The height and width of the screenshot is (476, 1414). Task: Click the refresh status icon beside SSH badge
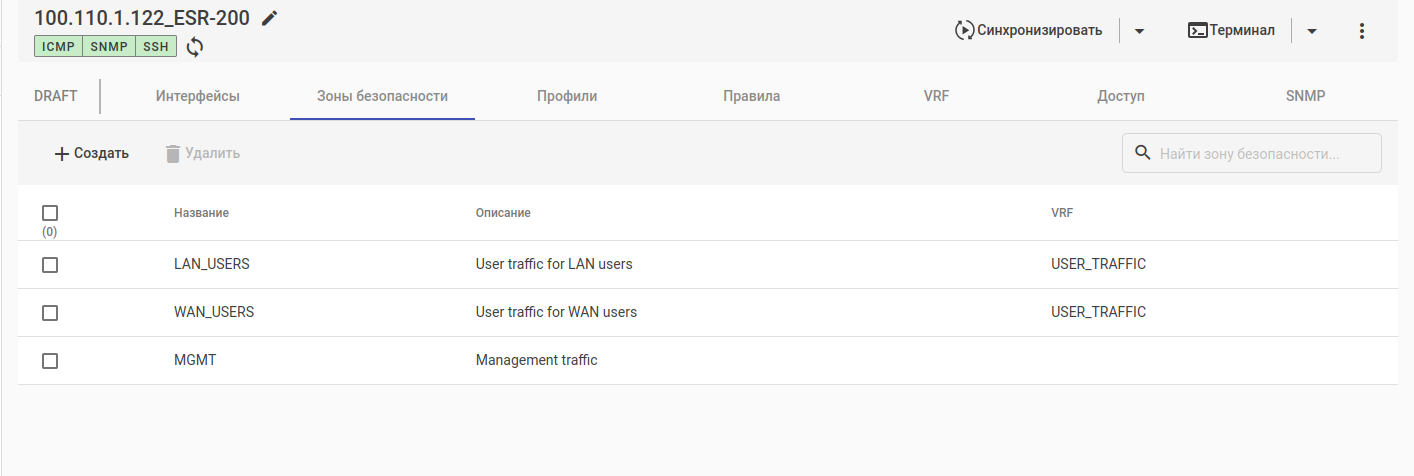[x=195, y=46]
